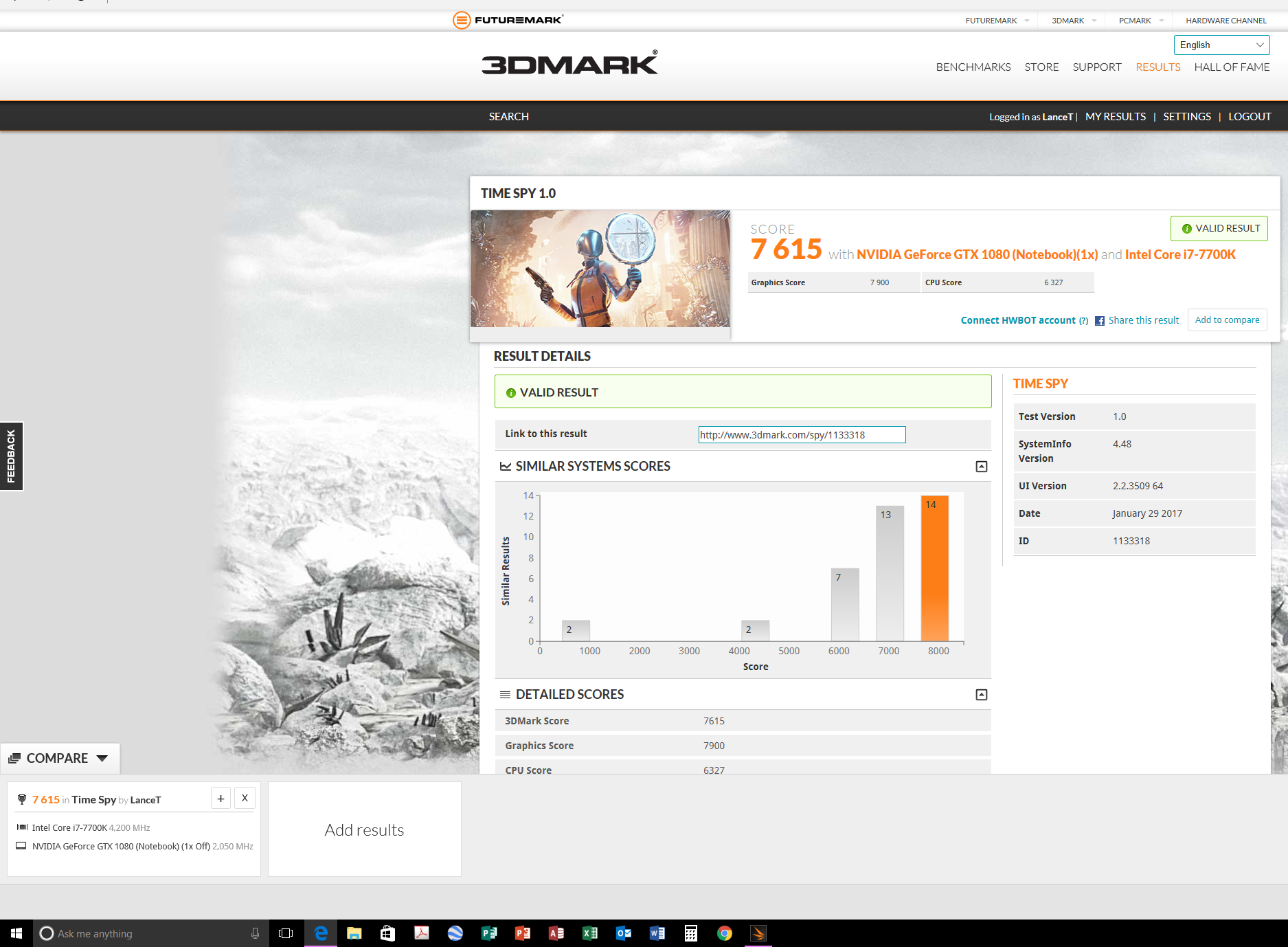Open HARDWARE CHANNEL link
Viewport: 1288px width, 947px height.
point(1226,21)
